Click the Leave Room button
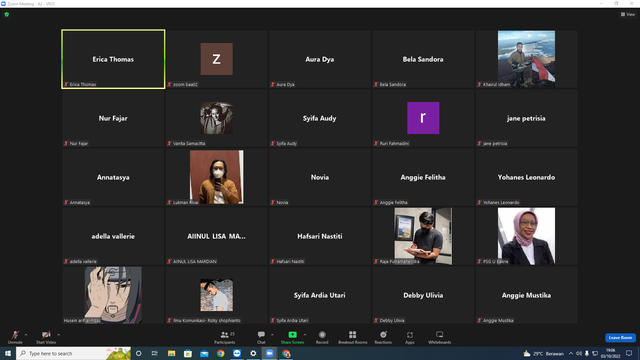Viewport: 640px width, 360px height. point(620,338)
